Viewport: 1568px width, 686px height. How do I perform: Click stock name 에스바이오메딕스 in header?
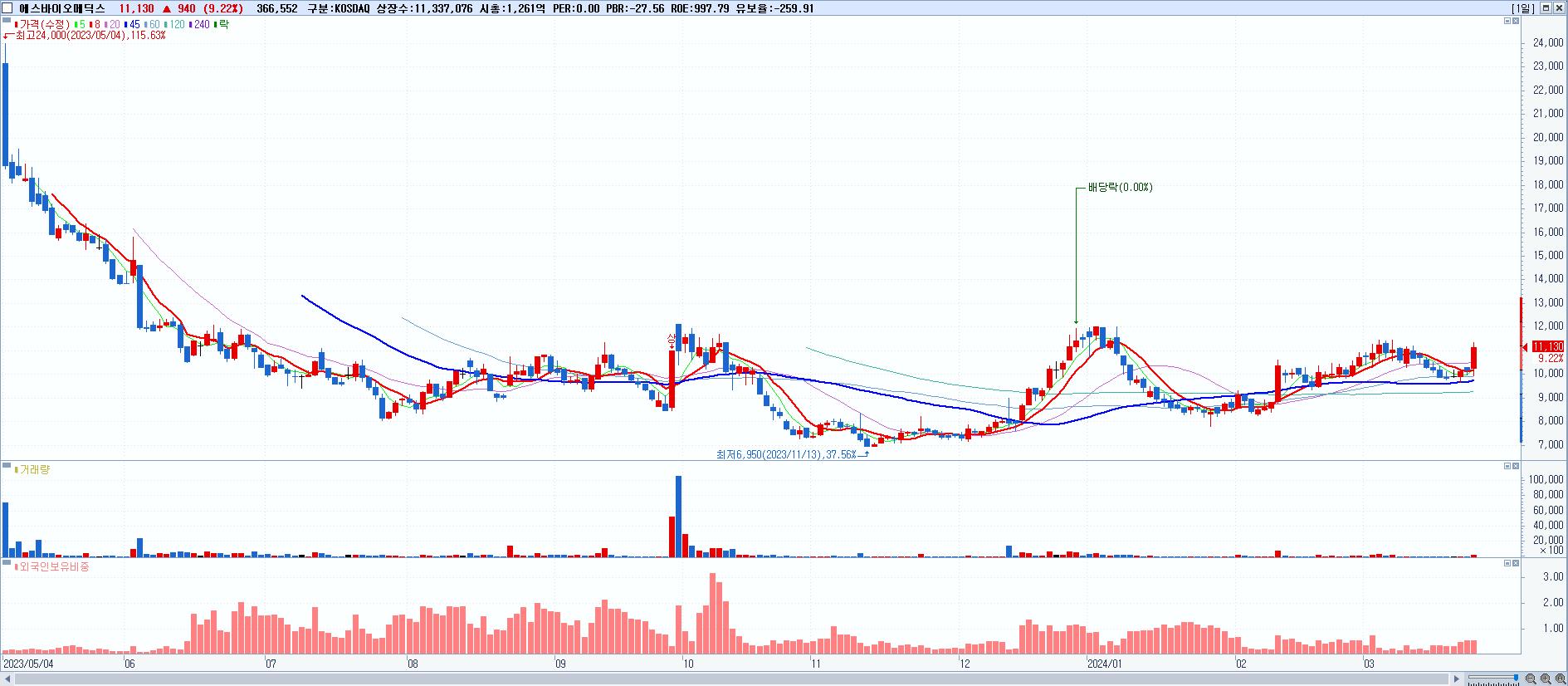62,8
